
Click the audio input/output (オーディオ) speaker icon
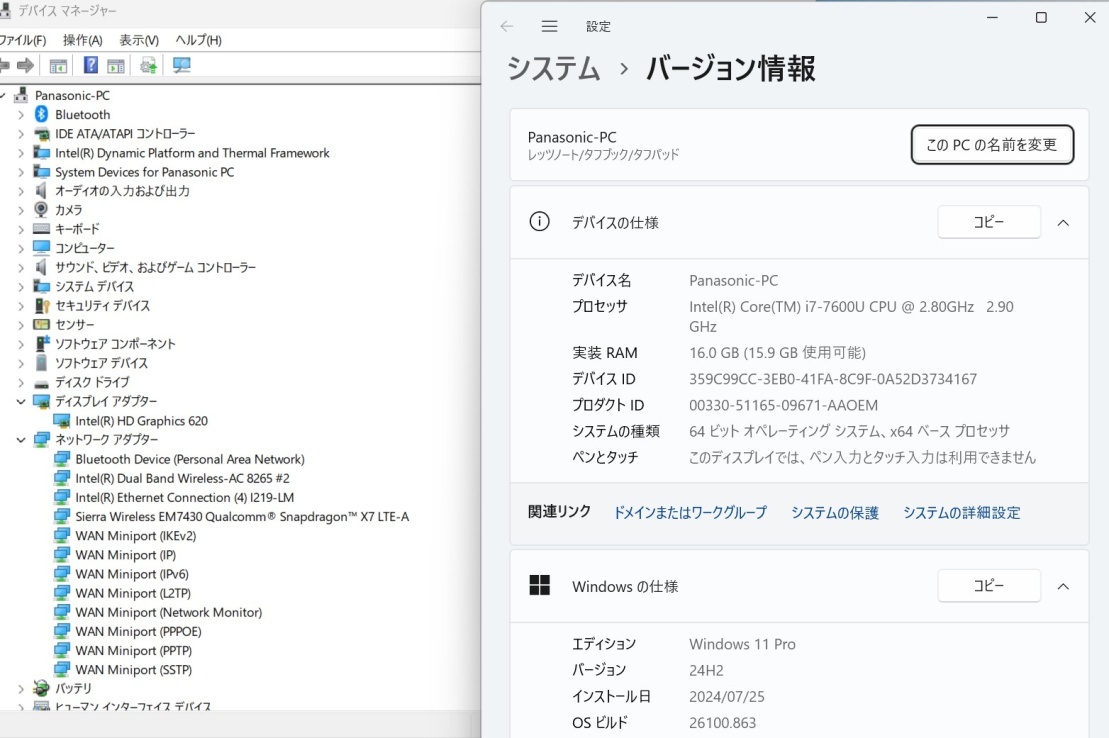(41, 190)
